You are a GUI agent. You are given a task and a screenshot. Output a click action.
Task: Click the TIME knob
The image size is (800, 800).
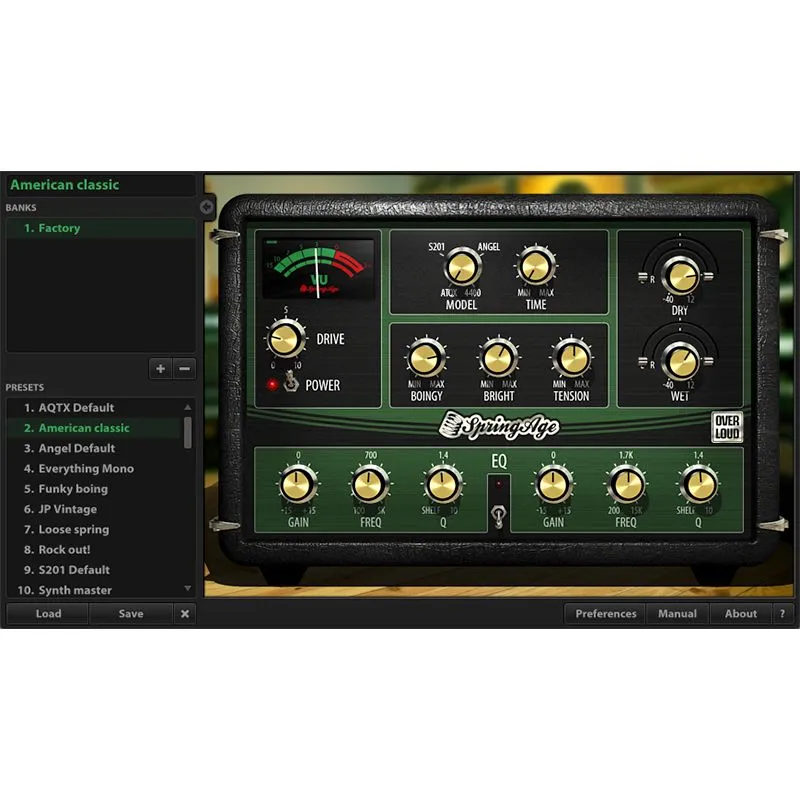[536, 266]
